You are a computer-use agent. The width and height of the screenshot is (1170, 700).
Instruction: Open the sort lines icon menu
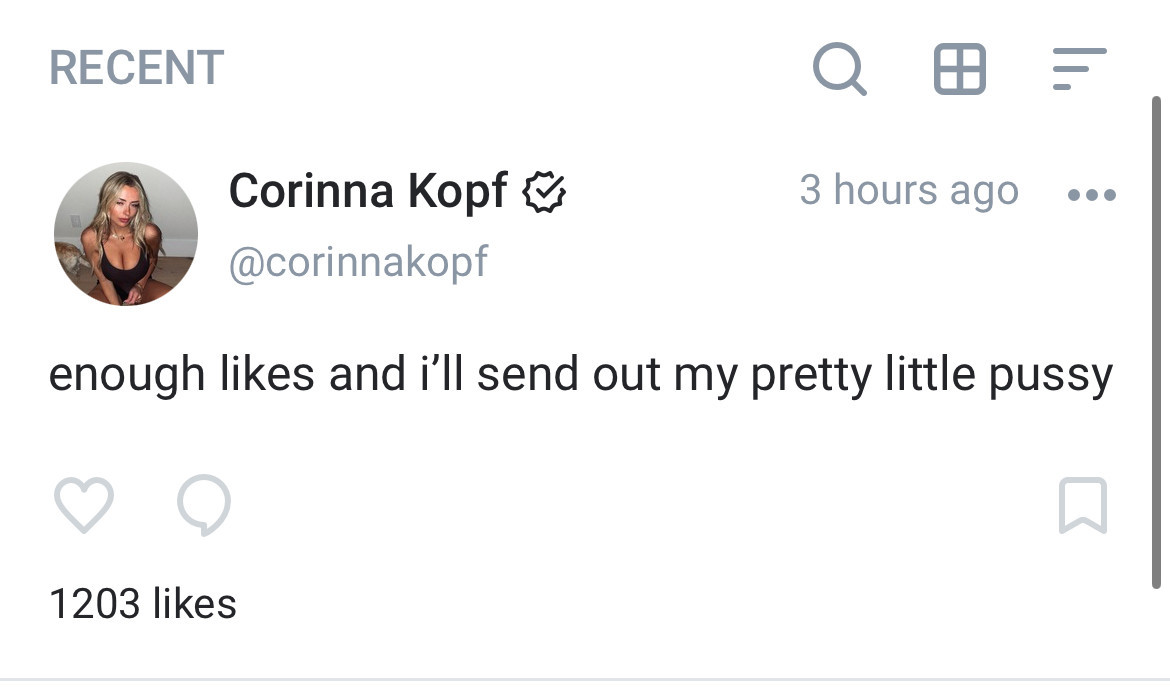coord(1079,69)
